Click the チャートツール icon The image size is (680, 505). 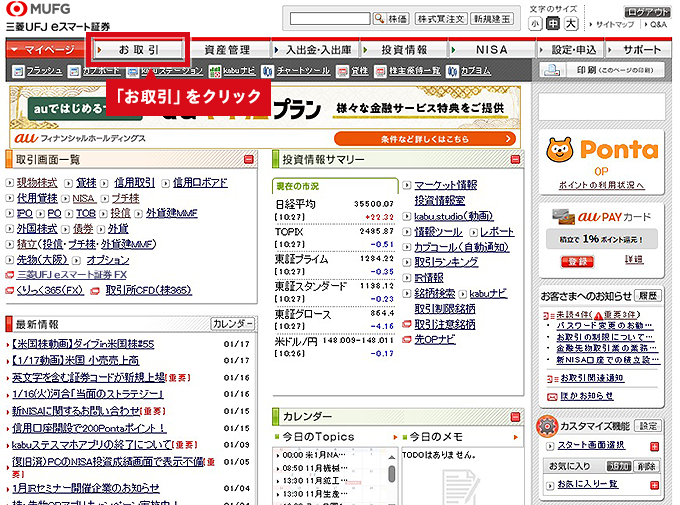268,71
